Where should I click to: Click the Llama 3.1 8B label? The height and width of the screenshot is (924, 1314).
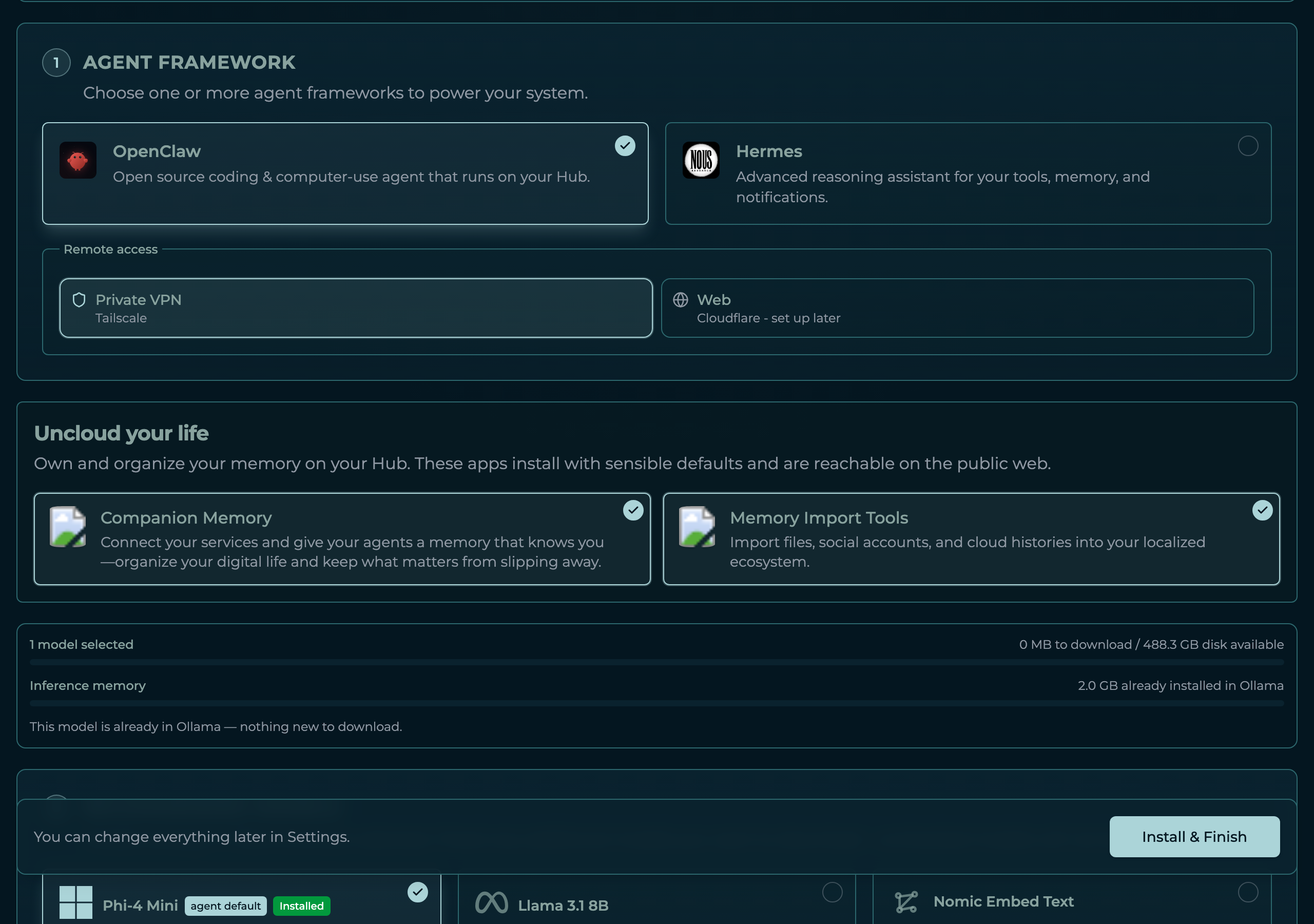coord(563,906)
